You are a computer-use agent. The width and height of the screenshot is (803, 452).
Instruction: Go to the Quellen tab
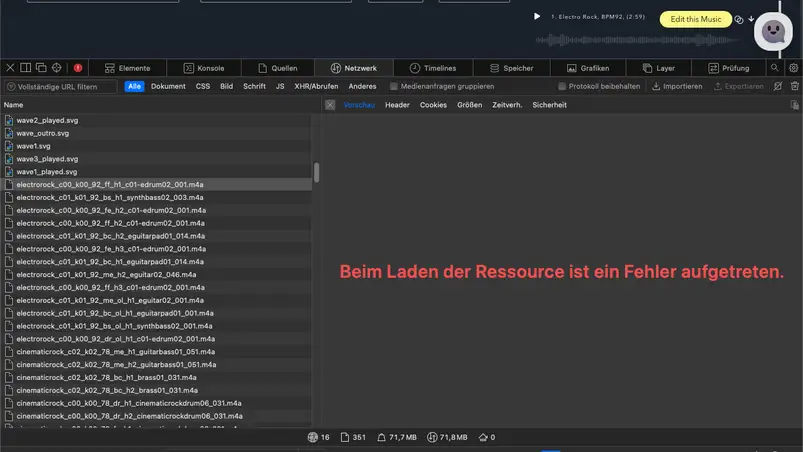click(278, 68)
